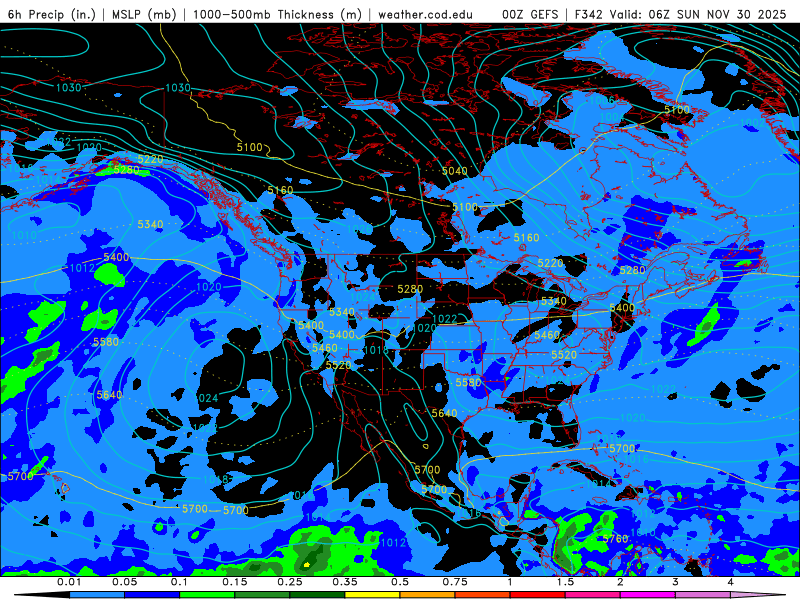800x600 pixels.
Task: Select the legend value 2
Action: (x=620, y=582)
